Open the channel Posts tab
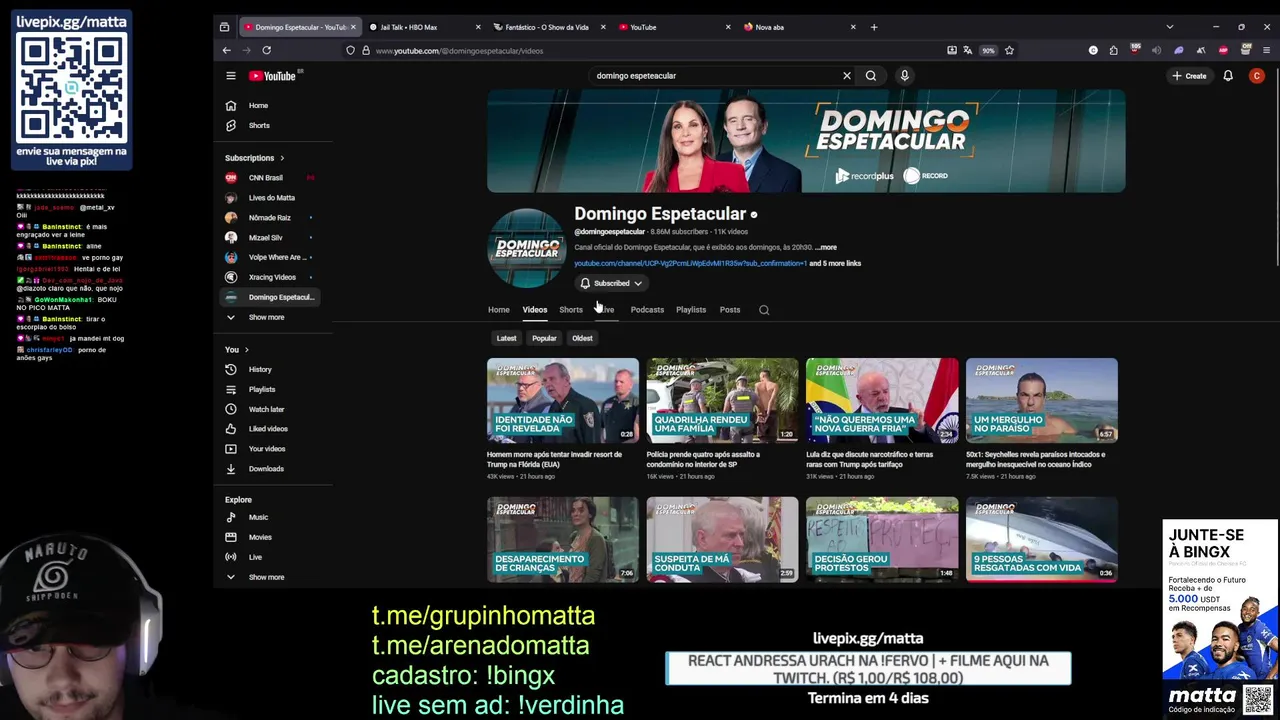The width and height of the screenshot is (1280, 720). pyautogui.click(x=730, y=310)
